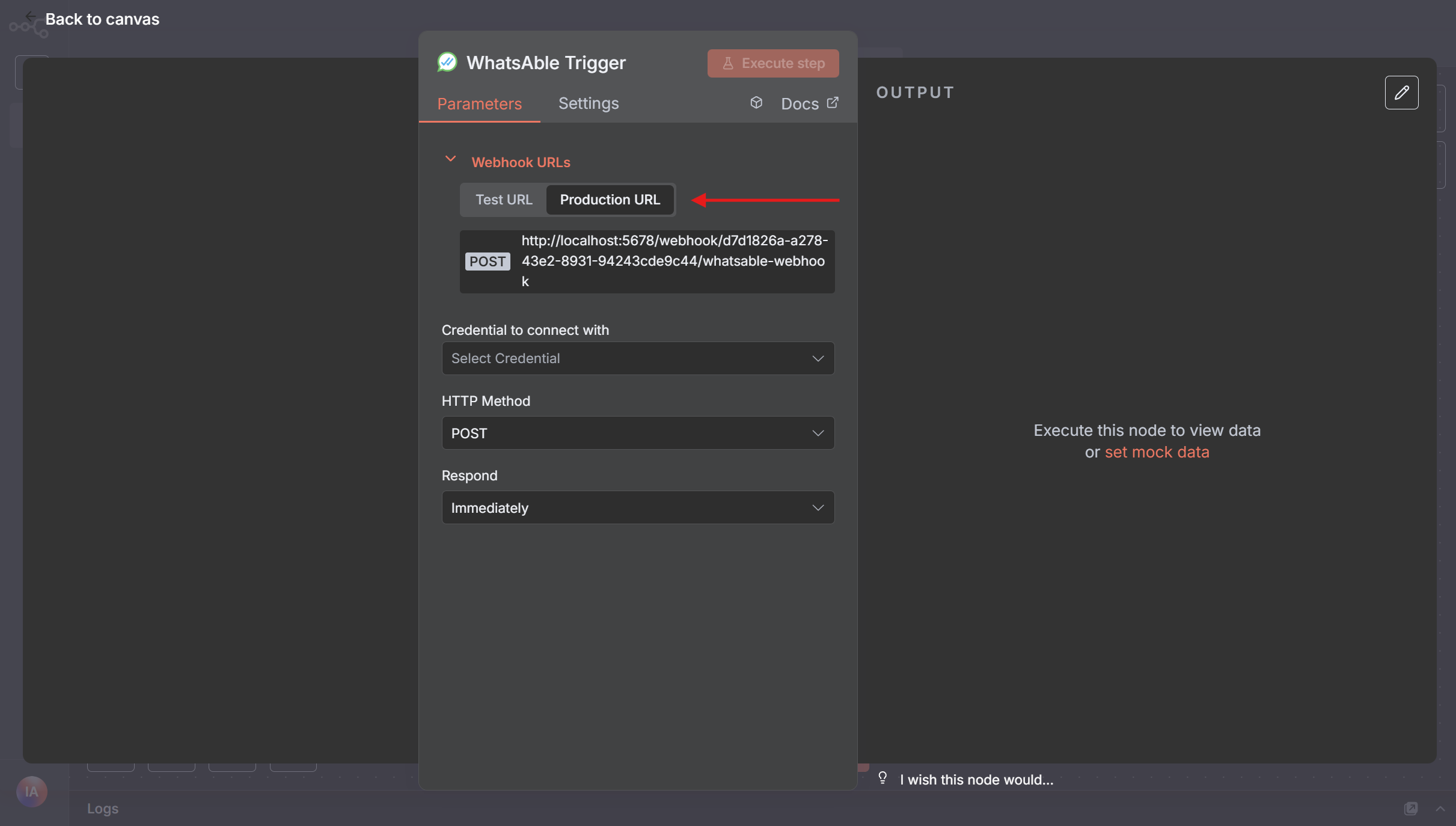This screenshot has height=826, width=1456.
Task: Copy the production webhook URL text
Action: (673, 261)
